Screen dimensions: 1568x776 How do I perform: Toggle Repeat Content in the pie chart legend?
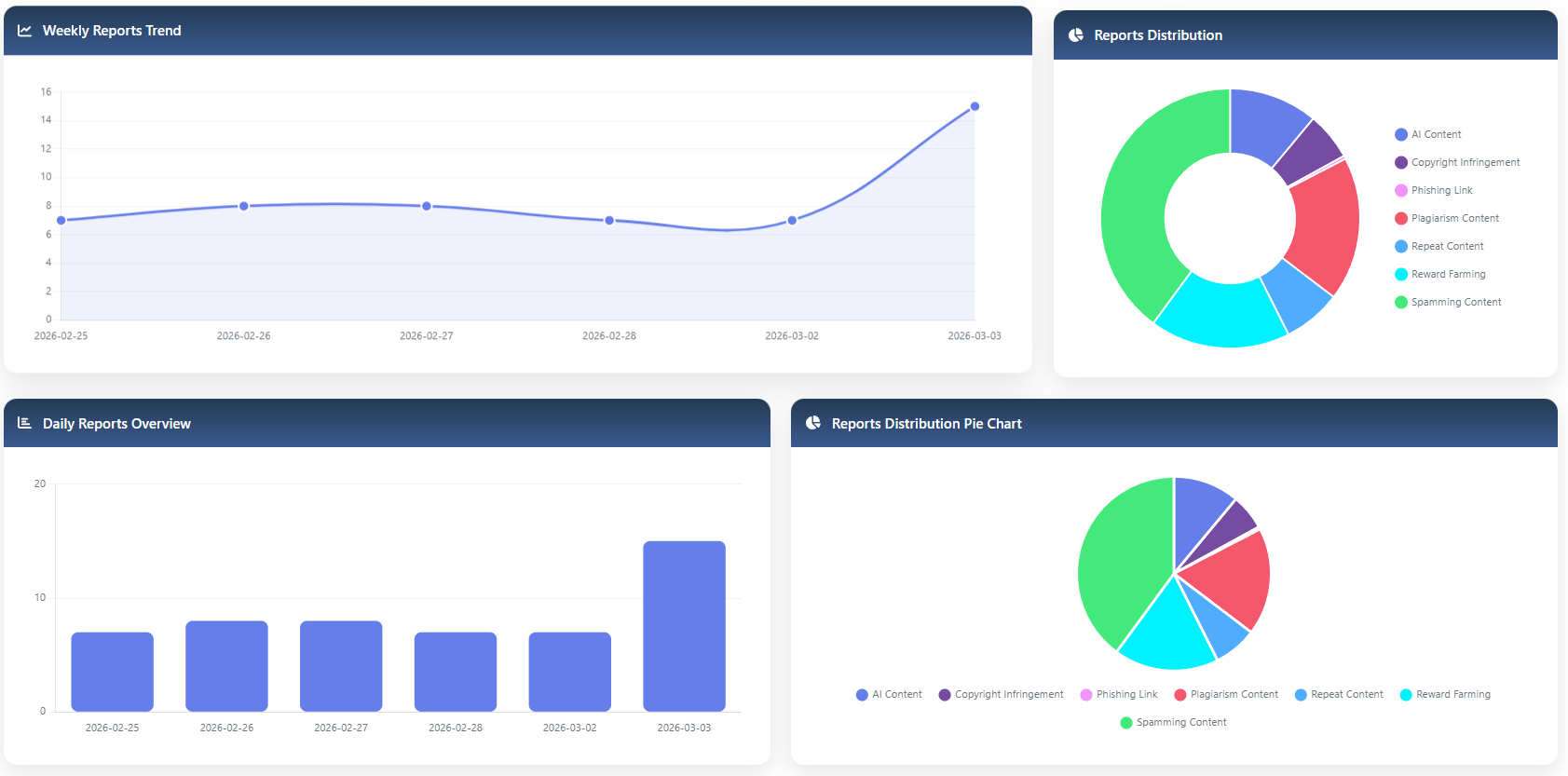point(1339,694)
